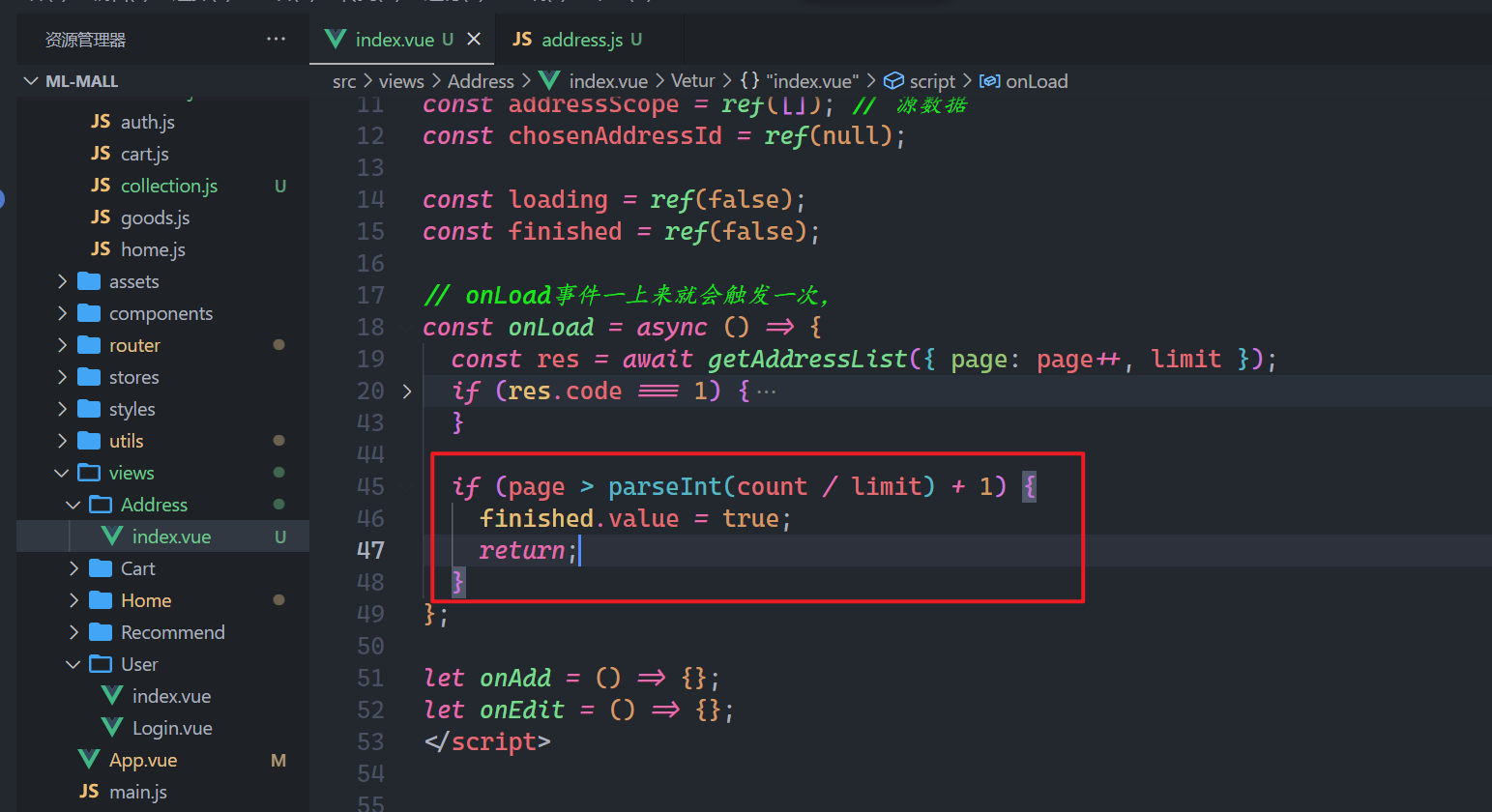The width and height of the screenshot is (1492, 812).
Task: Click the views breadcrumb segment
Action: 401,81
